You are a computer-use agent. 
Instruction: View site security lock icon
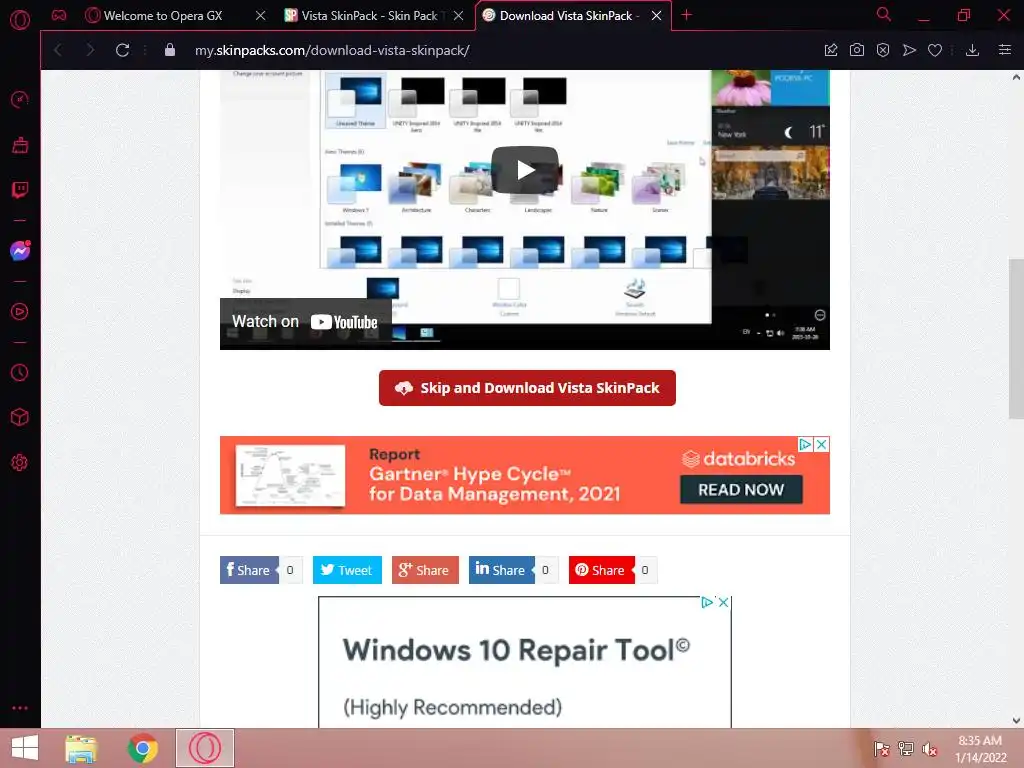[x=170, y=50]
